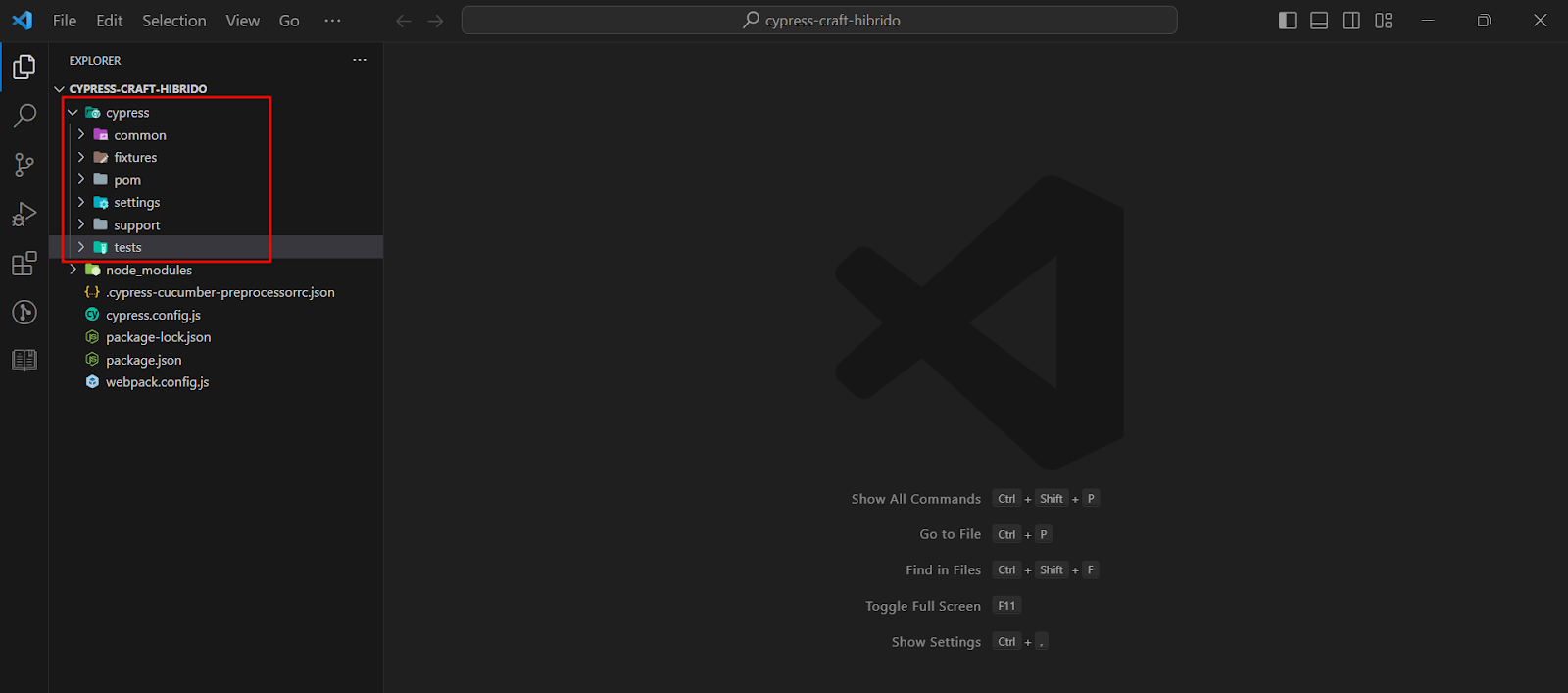Click the tests folder icon
The image size is (1568, 693).
point(101,247)
